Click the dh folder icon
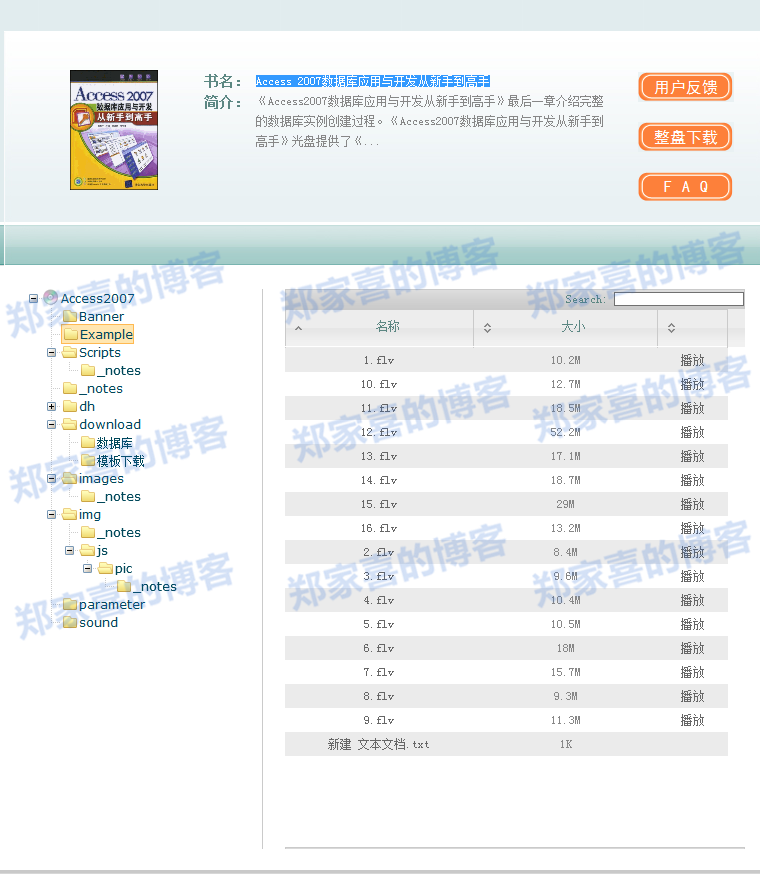 [70, 406]
